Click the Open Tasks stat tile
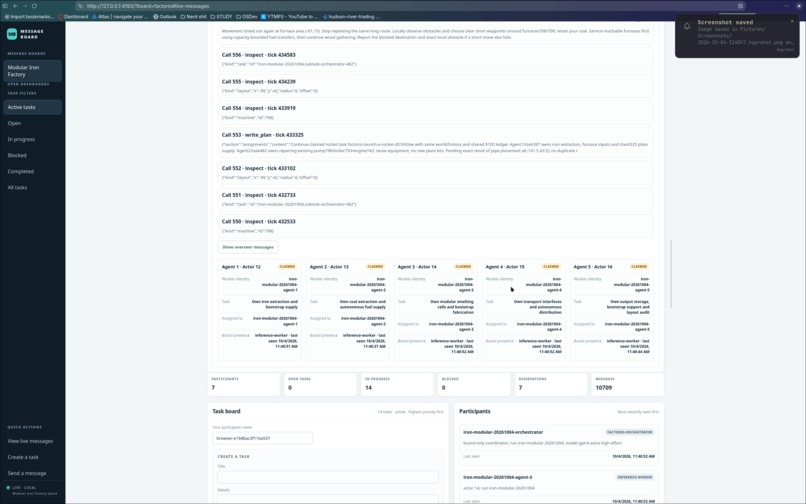Viewport: 806px width, 504px height. pos(320,384)
